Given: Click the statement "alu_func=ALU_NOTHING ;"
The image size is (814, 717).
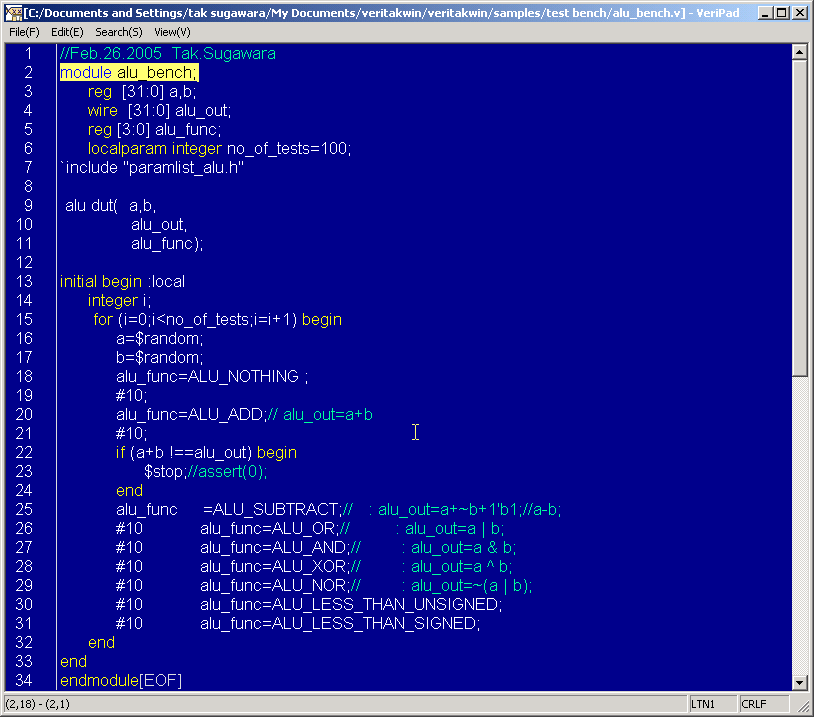Looking at the screenshot, I should (x=212, y=376).
